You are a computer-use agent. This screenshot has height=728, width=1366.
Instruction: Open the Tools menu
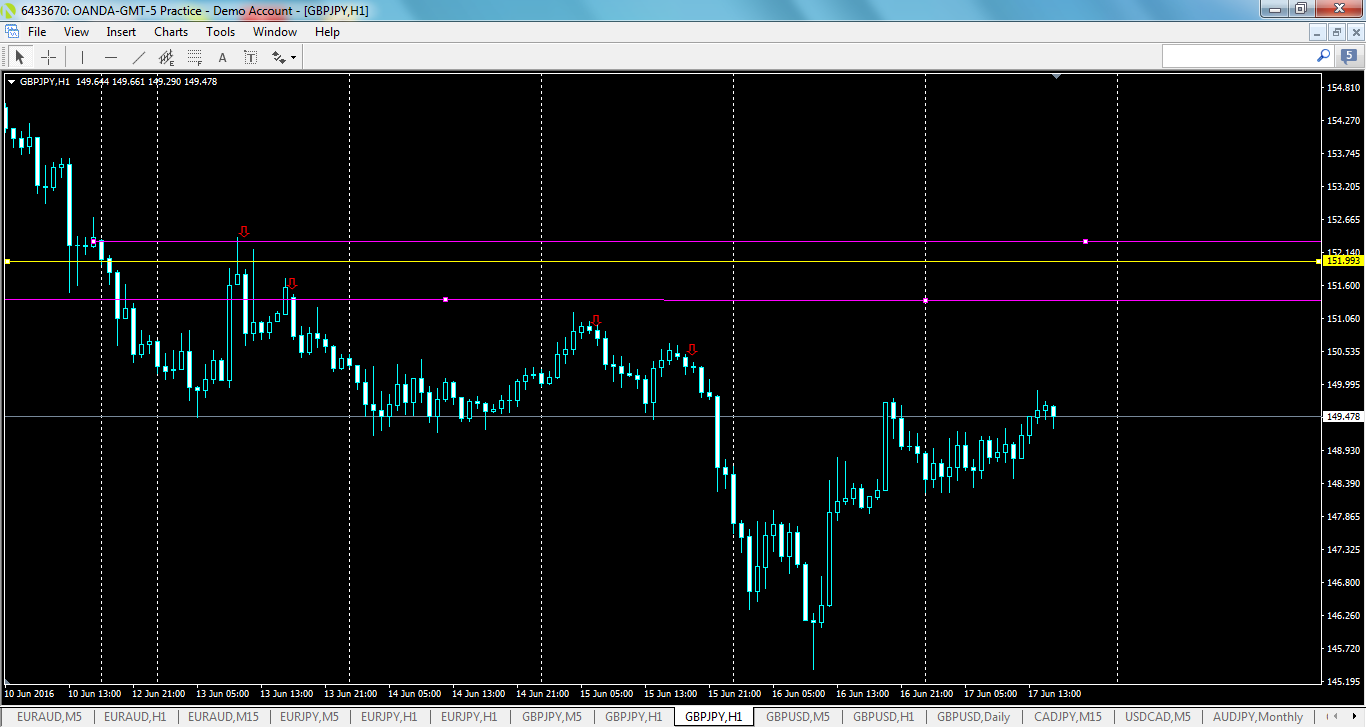click(x=220, y=31)
